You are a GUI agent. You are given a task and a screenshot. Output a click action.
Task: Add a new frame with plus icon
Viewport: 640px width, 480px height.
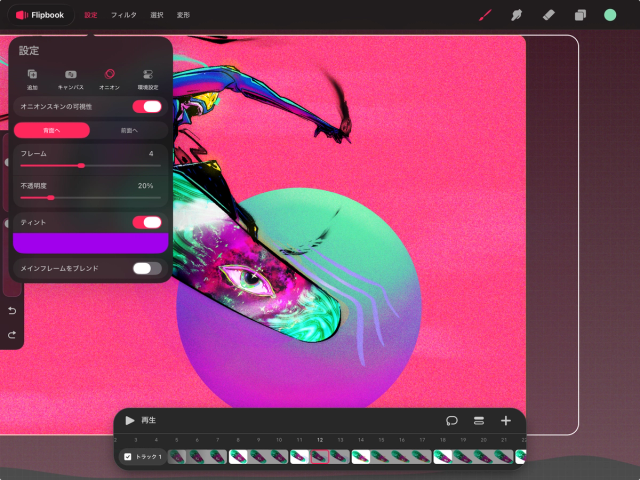(x=506, y=420)
